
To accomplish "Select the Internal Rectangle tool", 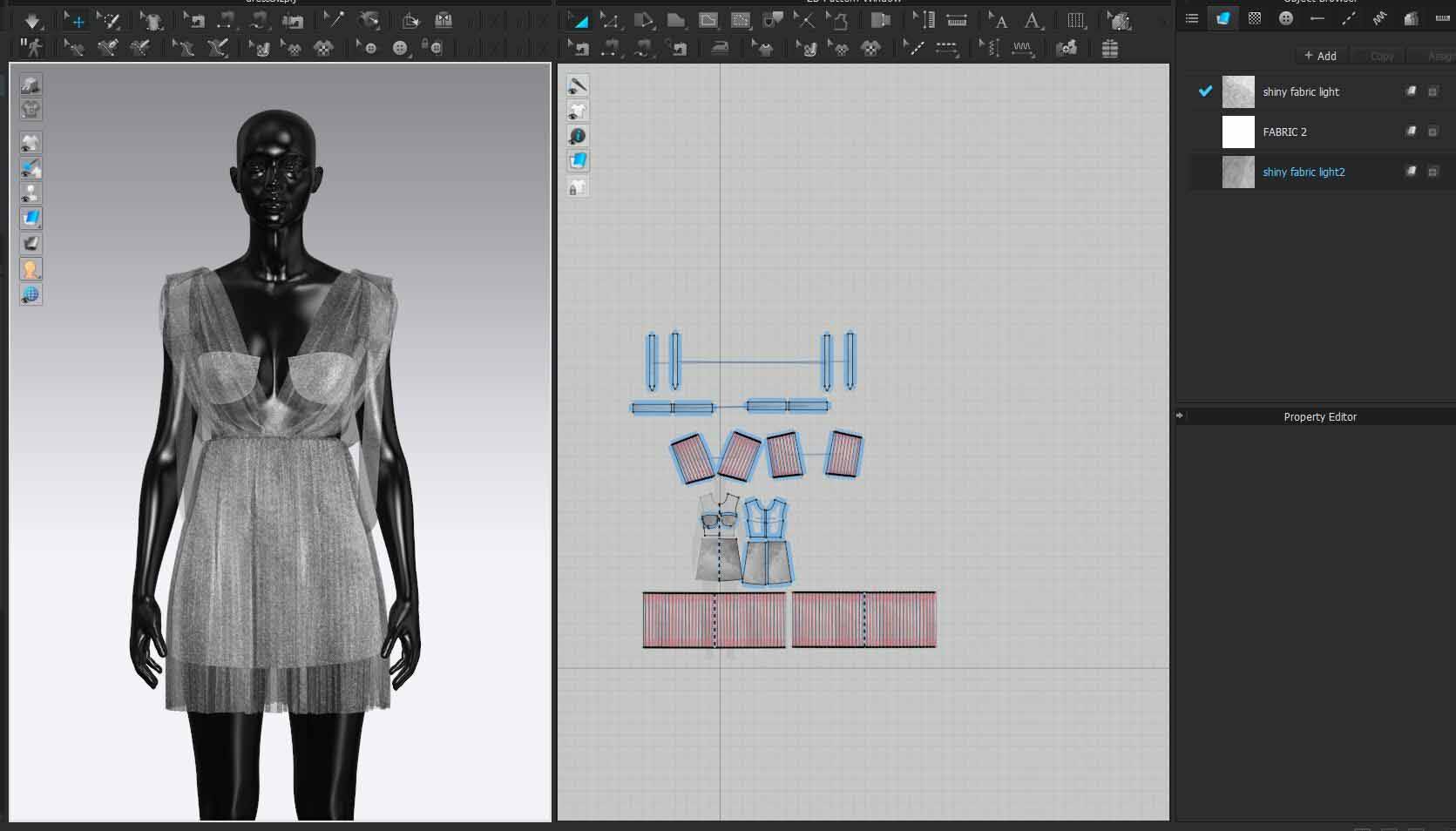I will tap(708, 20).
